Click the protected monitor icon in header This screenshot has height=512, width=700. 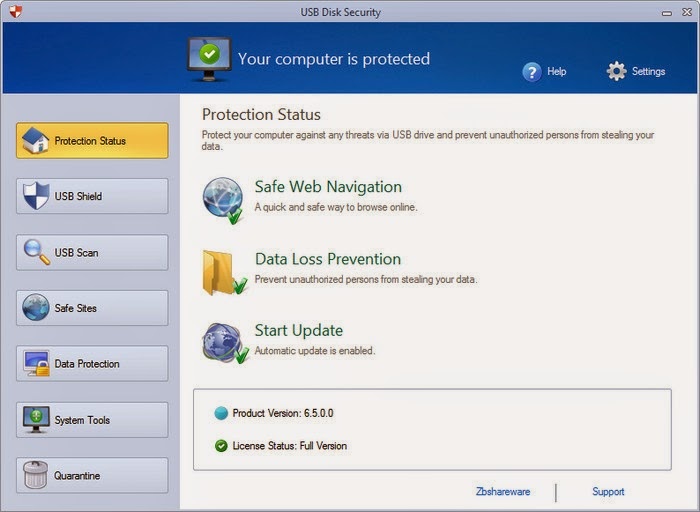tap(209, 59)
